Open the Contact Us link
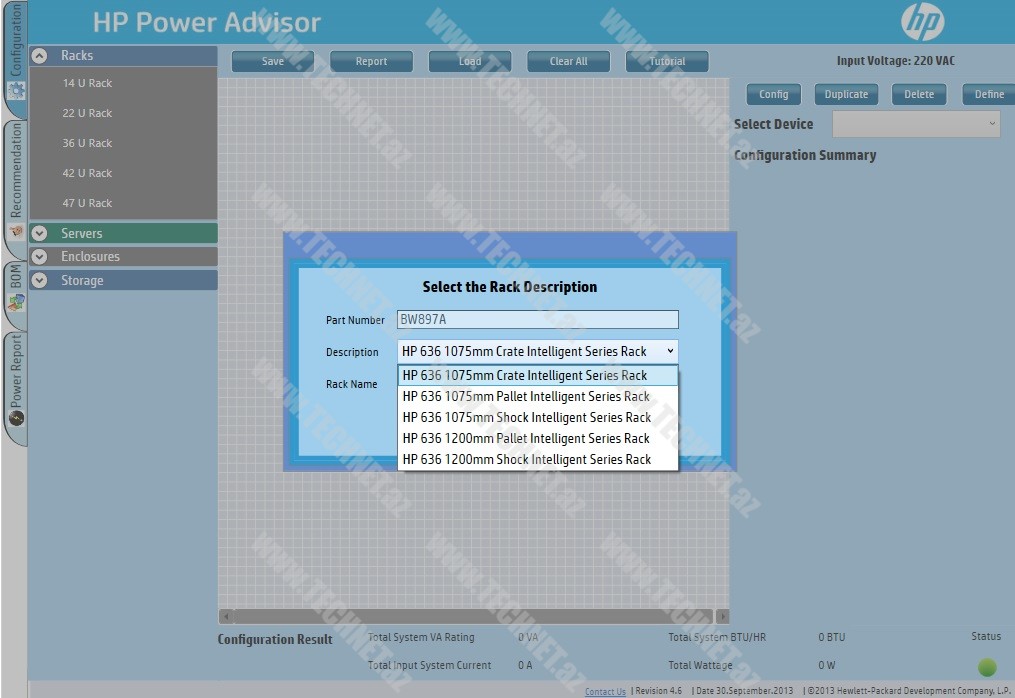Viewport: 1015px width, 698px height. tap(605, 691)
